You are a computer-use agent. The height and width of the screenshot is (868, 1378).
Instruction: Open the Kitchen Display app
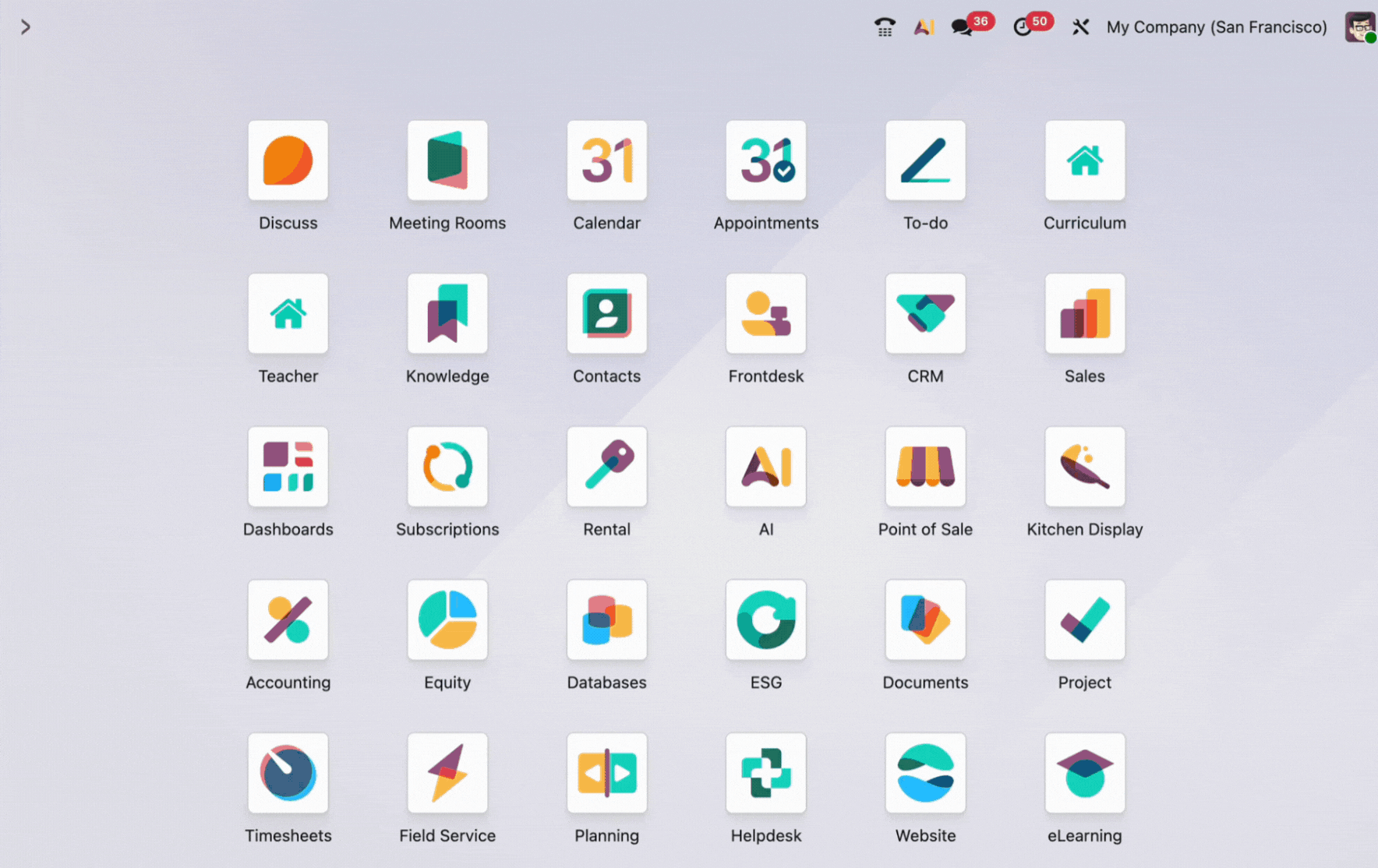point(1084,467)
